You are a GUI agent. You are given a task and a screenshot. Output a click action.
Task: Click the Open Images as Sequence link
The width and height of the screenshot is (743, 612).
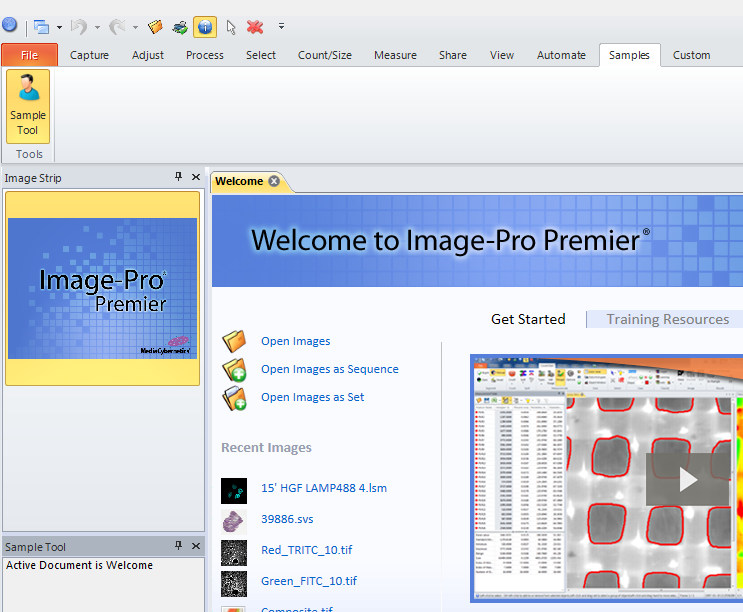point(330,369)
